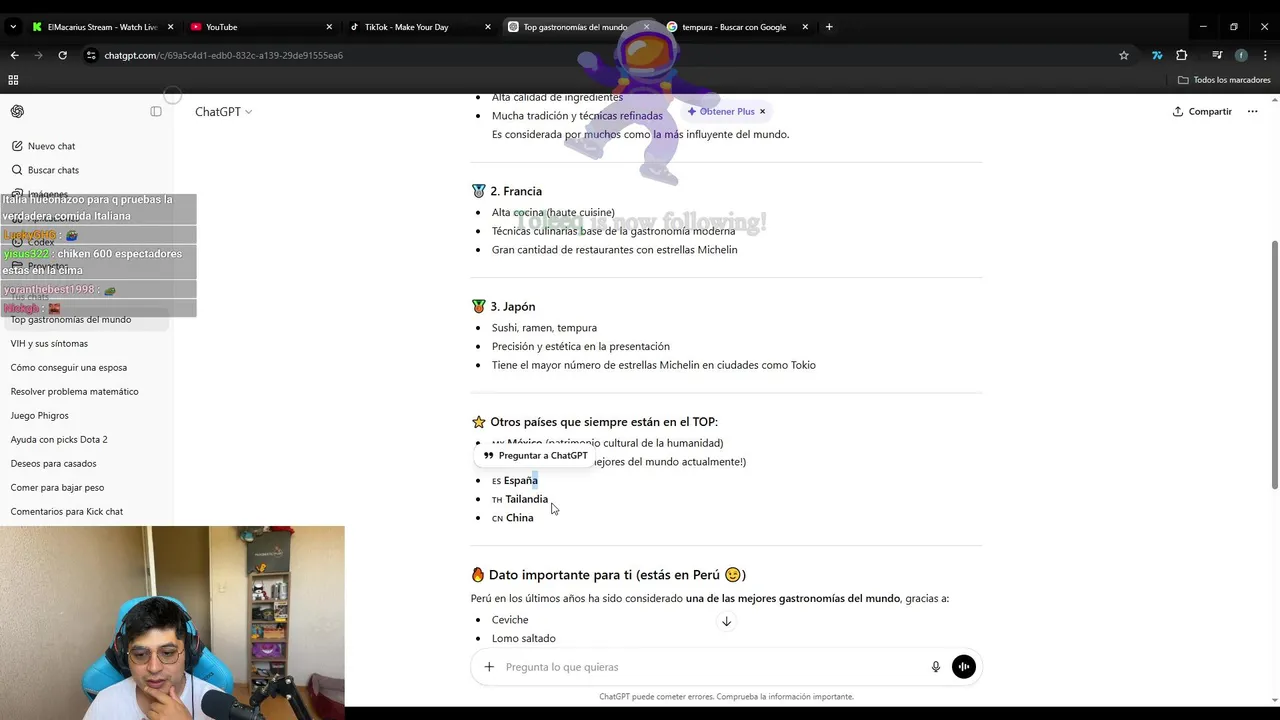This screenshot has height=720, width=1280.
Task: Open chat Juego Phigros
Action: [x=40, y=416]
